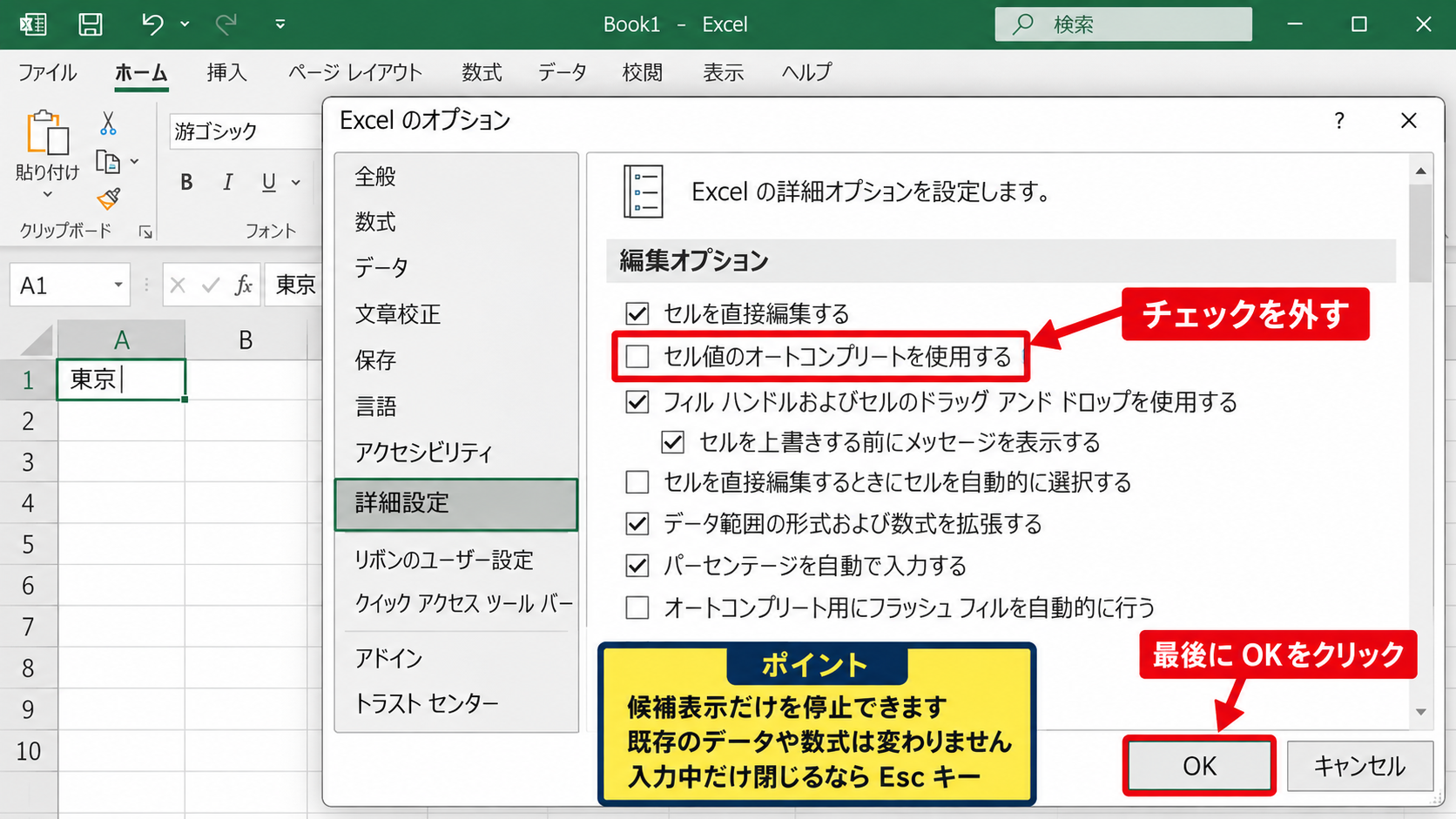Click the OK button
This screenshot has height=819, width=1456.
1199,766
